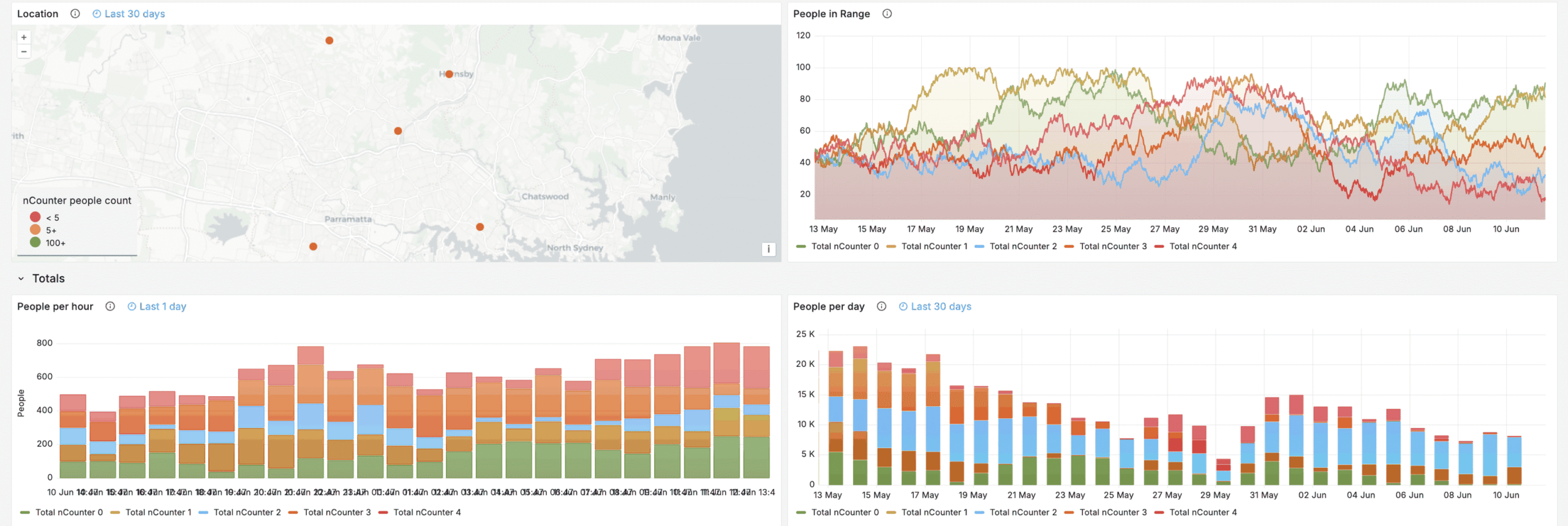Open the Location panel title
Viewport: 1568px width, 526px height.
point(38,13)
